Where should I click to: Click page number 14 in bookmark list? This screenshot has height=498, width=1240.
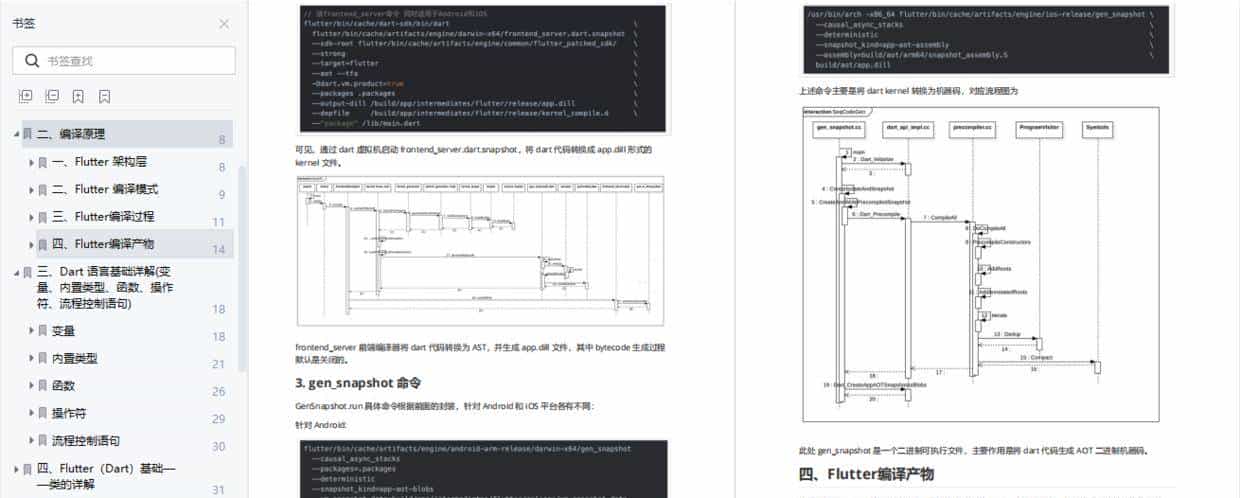click(x=219, y=250)
